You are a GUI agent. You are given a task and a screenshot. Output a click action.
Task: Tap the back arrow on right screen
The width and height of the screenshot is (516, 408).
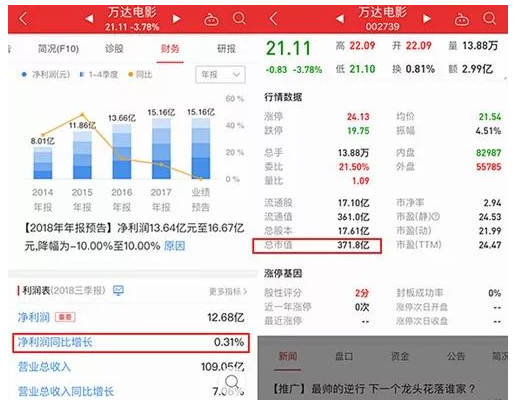click(x=273, y=19)
